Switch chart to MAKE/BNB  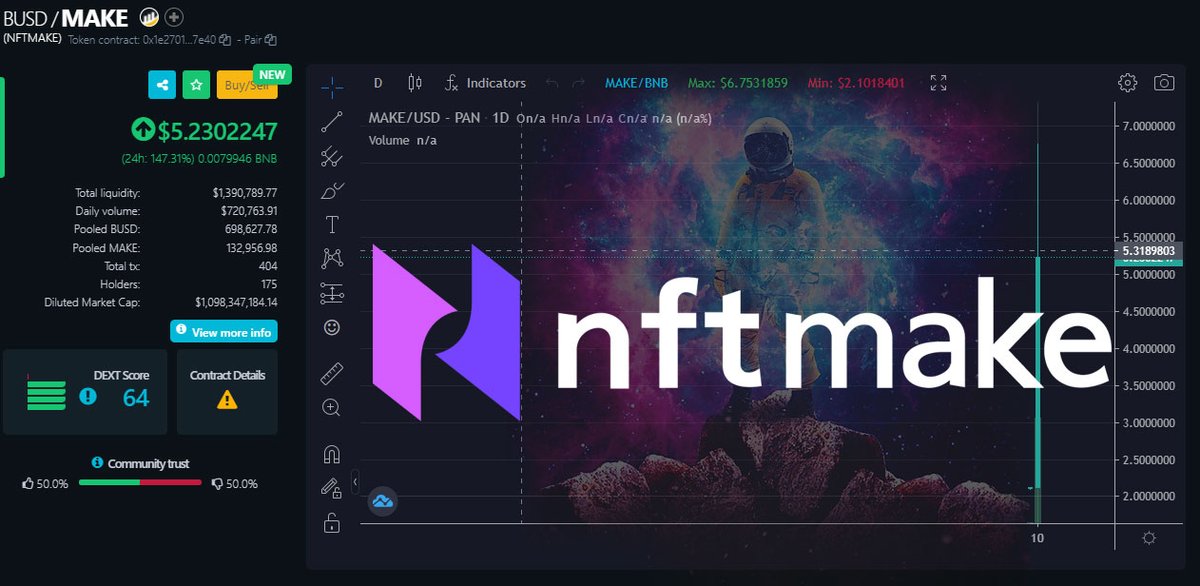coord(637,83)
